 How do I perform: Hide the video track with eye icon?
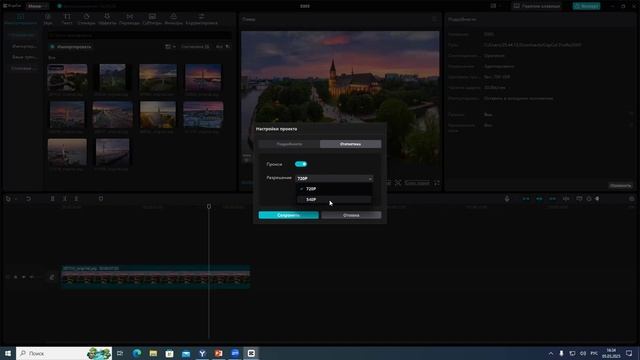coord(24,277)
